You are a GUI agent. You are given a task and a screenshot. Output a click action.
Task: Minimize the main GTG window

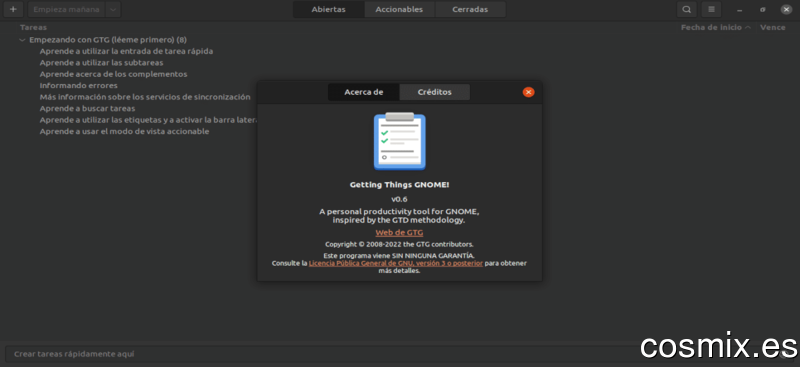[739, 10]
